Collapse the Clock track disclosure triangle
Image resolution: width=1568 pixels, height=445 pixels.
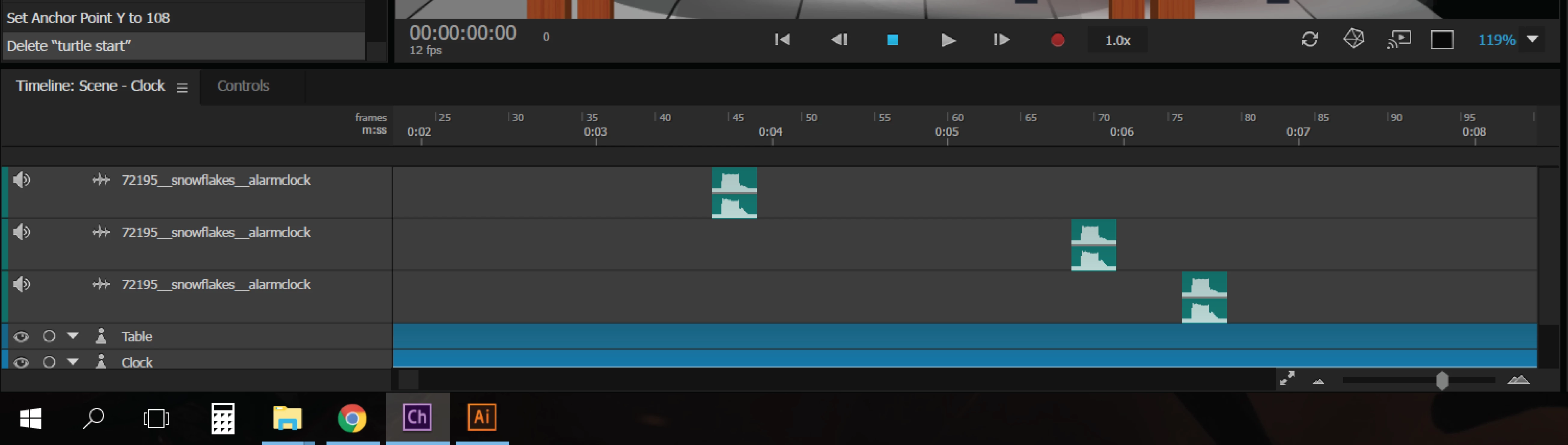[x=73, y=362]
